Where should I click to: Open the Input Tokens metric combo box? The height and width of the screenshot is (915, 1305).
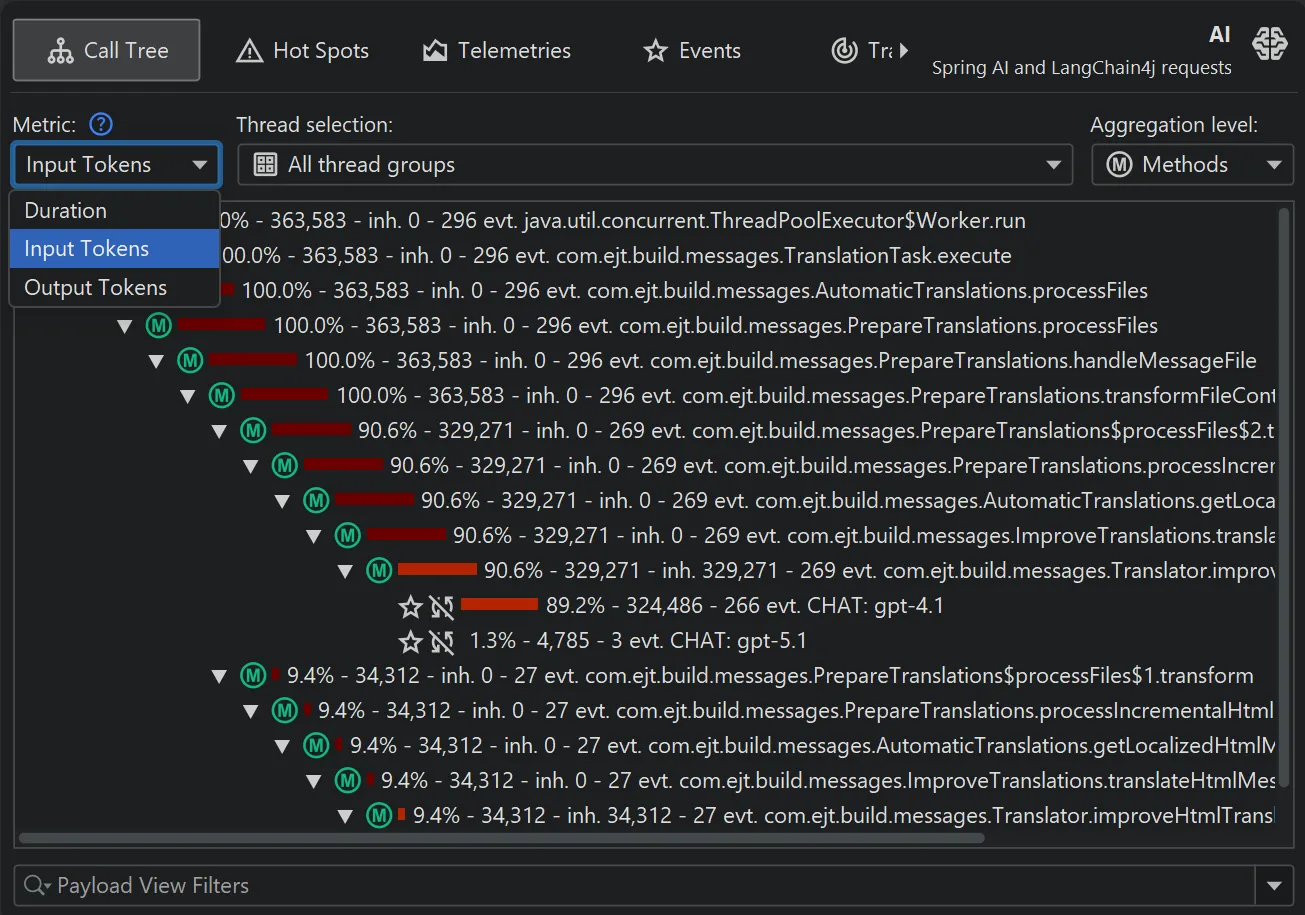point(116,165)
